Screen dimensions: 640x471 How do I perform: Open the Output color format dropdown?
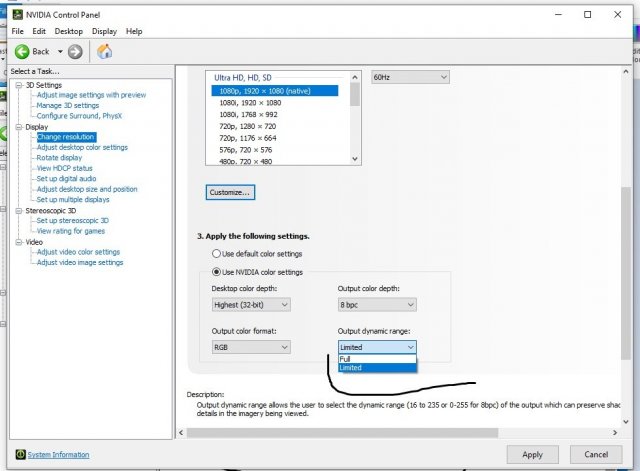250,347
